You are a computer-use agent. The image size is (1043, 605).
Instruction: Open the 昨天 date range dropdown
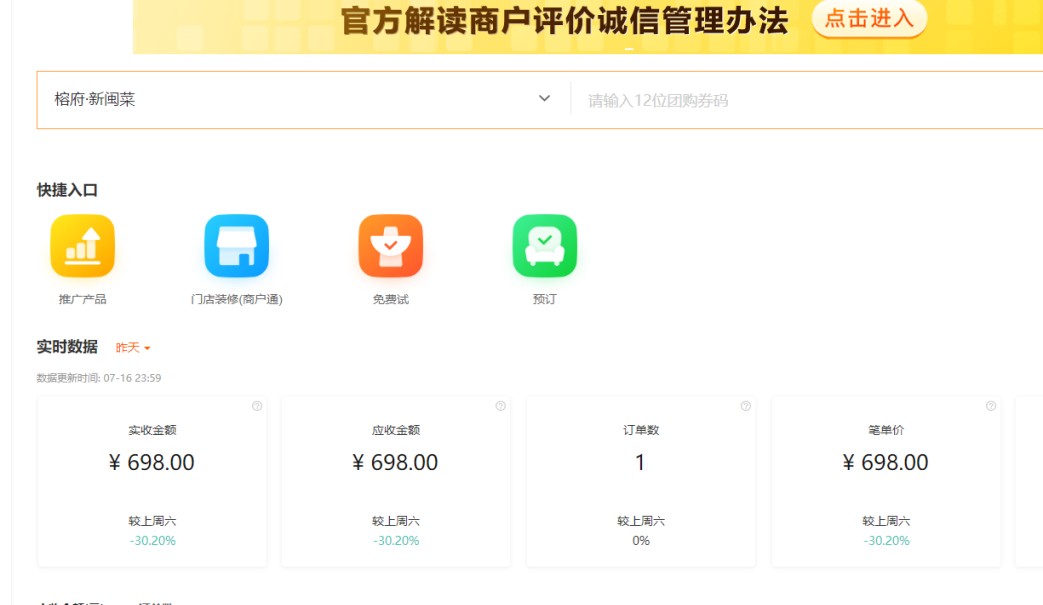133,348
